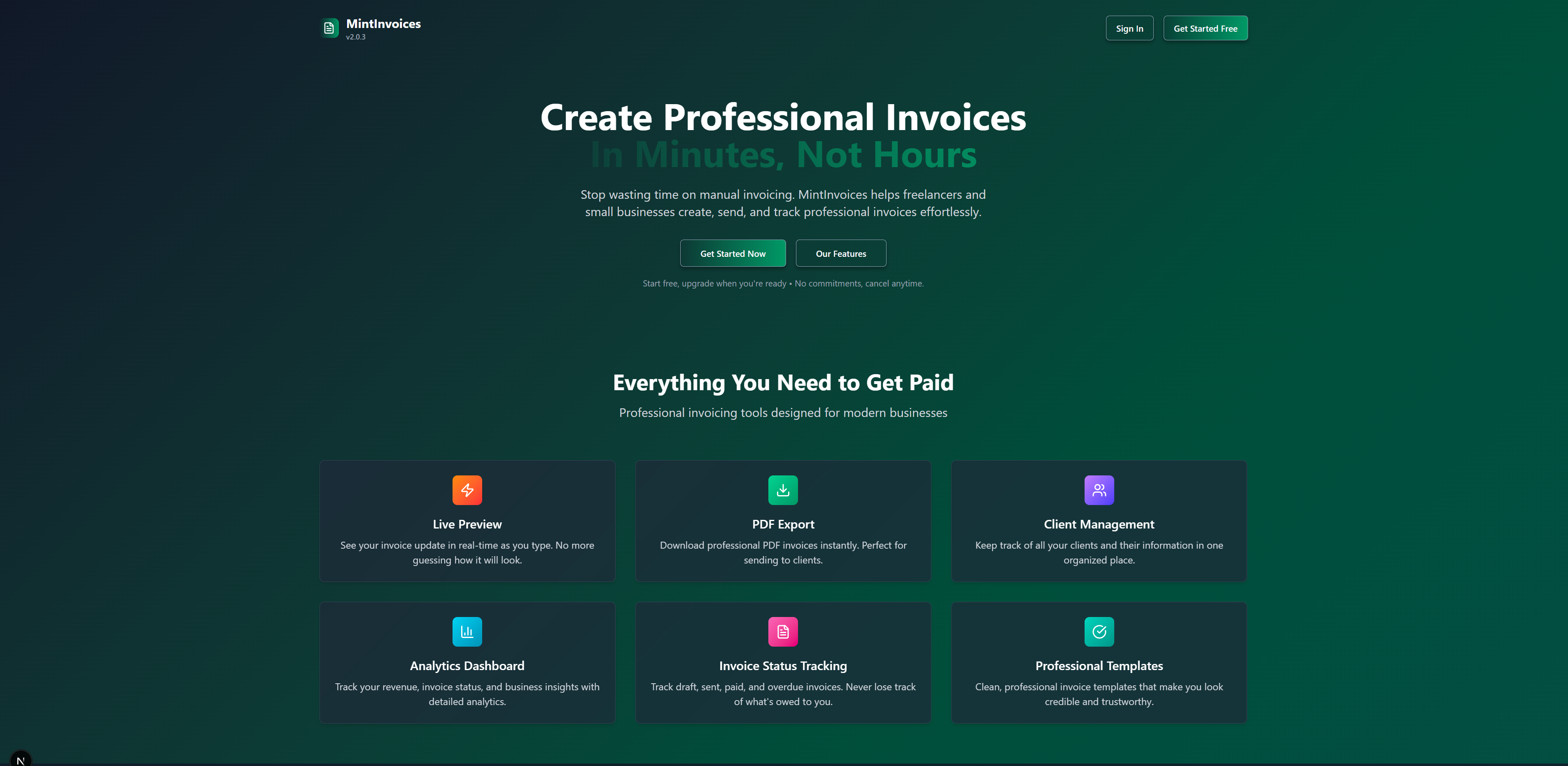
Task: Click the MintInvoices brand name text
Action: 383,24
